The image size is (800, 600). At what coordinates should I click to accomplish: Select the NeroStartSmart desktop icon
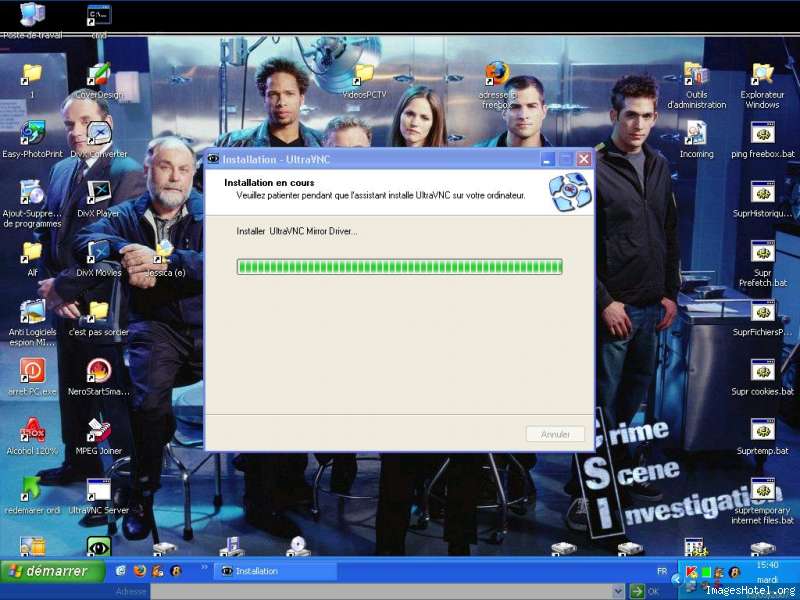[98, 371]
